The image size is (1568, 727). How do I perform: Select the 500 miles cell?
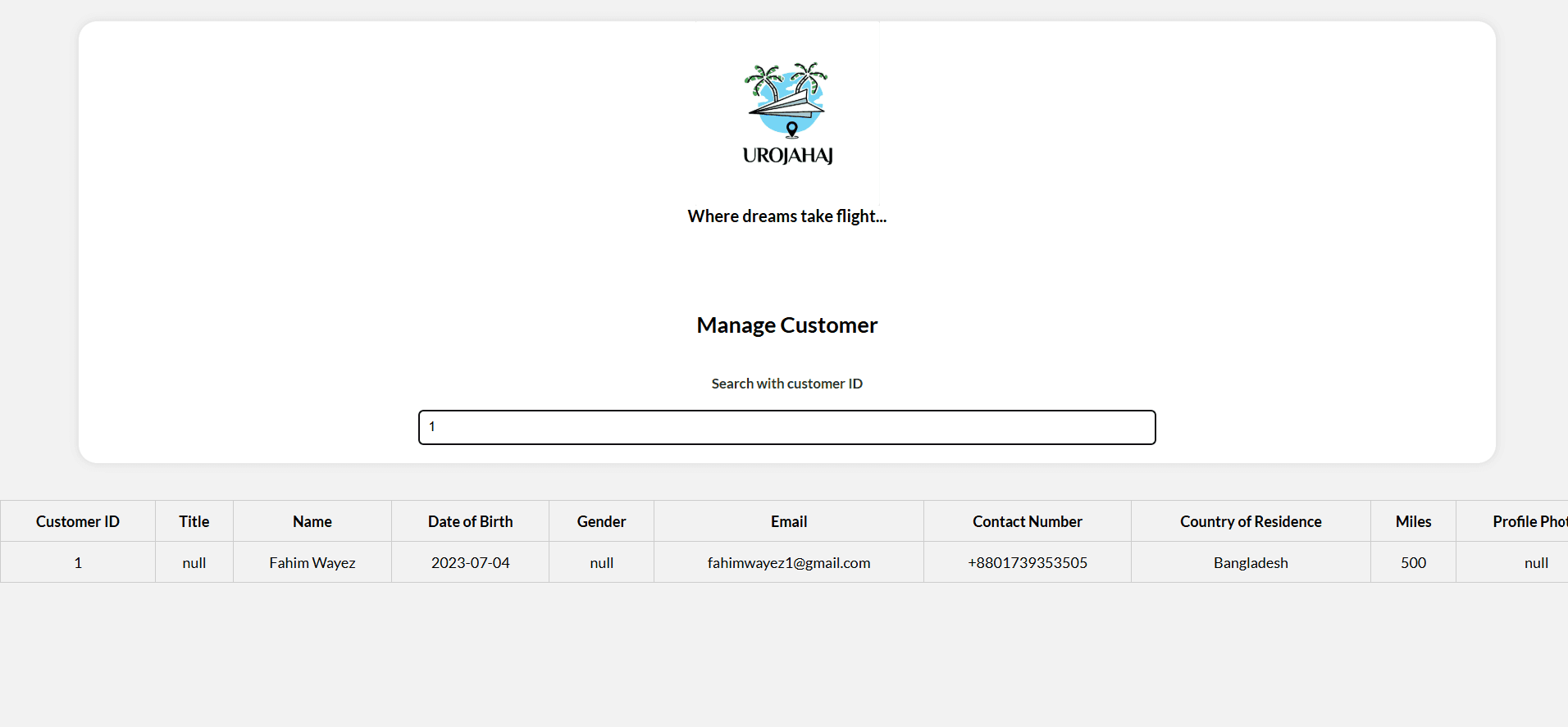coord(1413,562)
